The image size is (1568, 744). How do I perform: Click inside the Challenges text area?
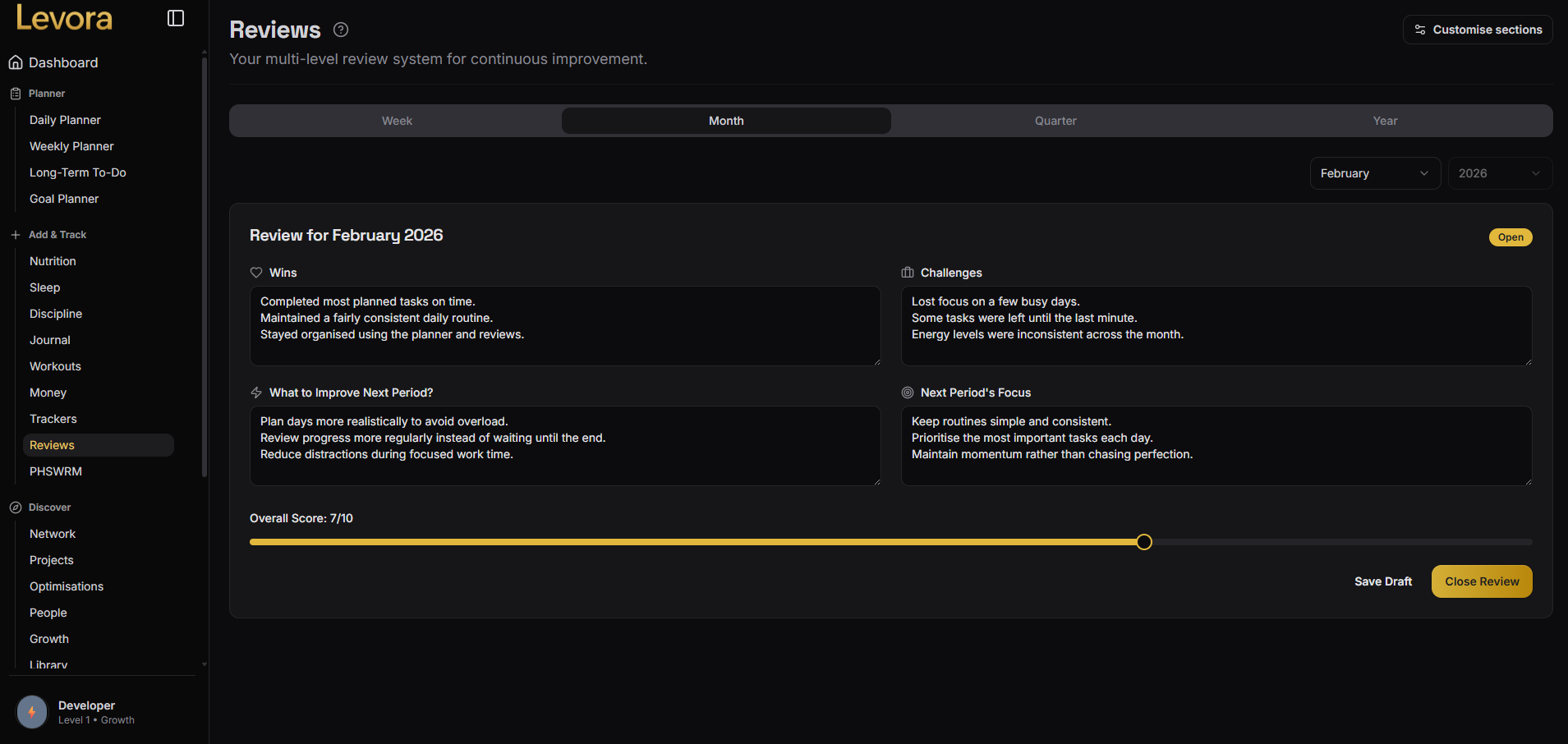[1216, 326]
